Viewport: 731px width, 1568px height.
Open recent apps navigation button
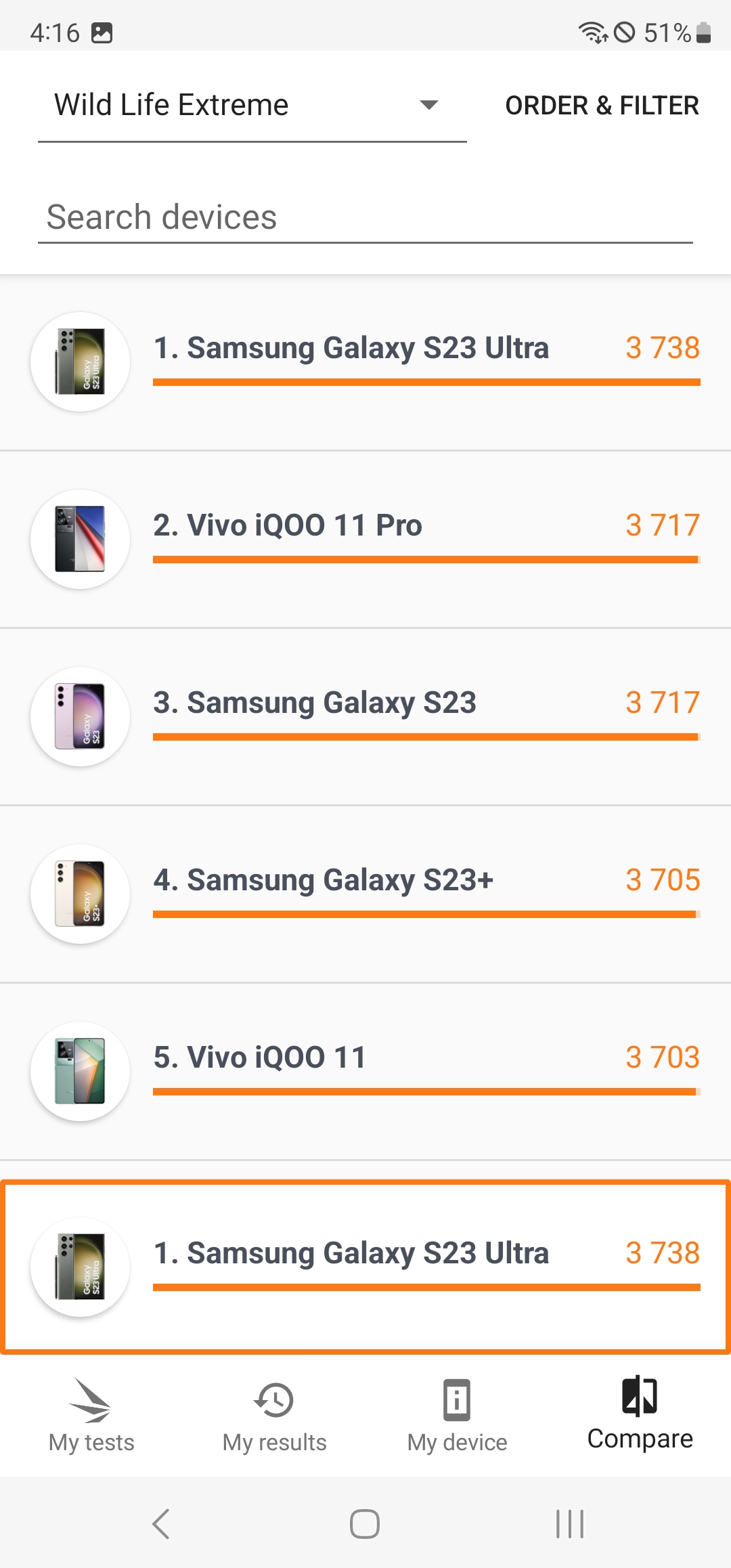tap(570, 1524)
